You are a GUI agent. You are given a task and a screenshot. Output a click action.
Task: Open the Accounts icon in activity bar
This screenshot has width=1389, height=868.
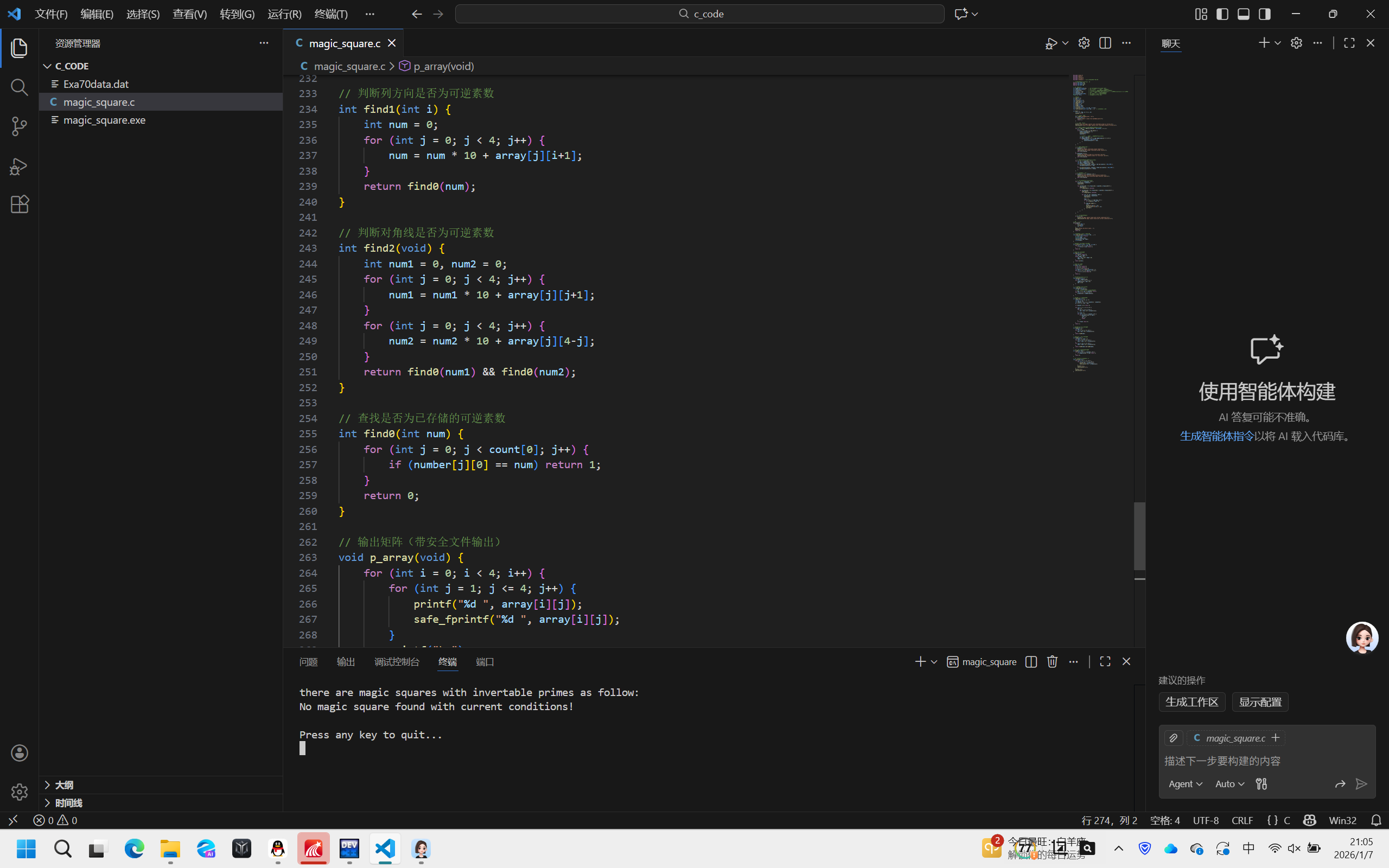[x=19, y=752]
